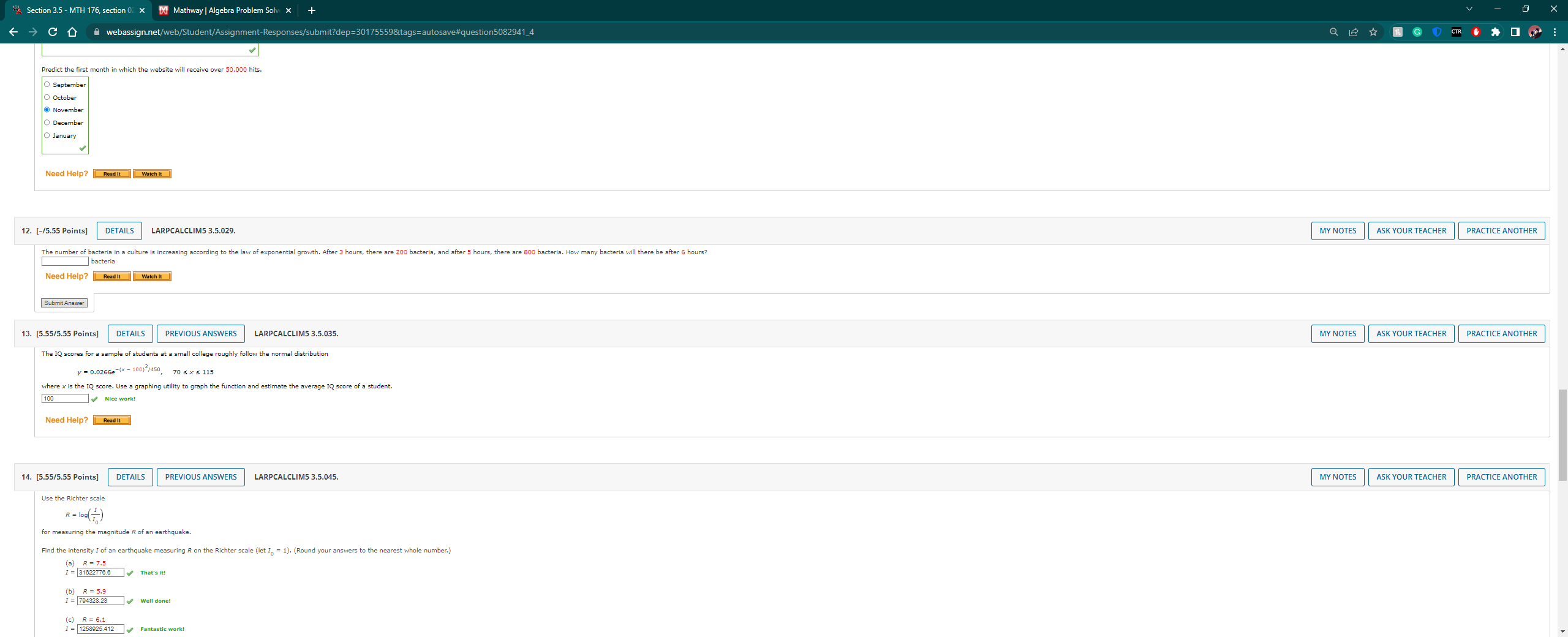This screenshot has width=1568, height=637.
Task: Open the tab search dropdown chevron
Action: (x=1469, y=9)
